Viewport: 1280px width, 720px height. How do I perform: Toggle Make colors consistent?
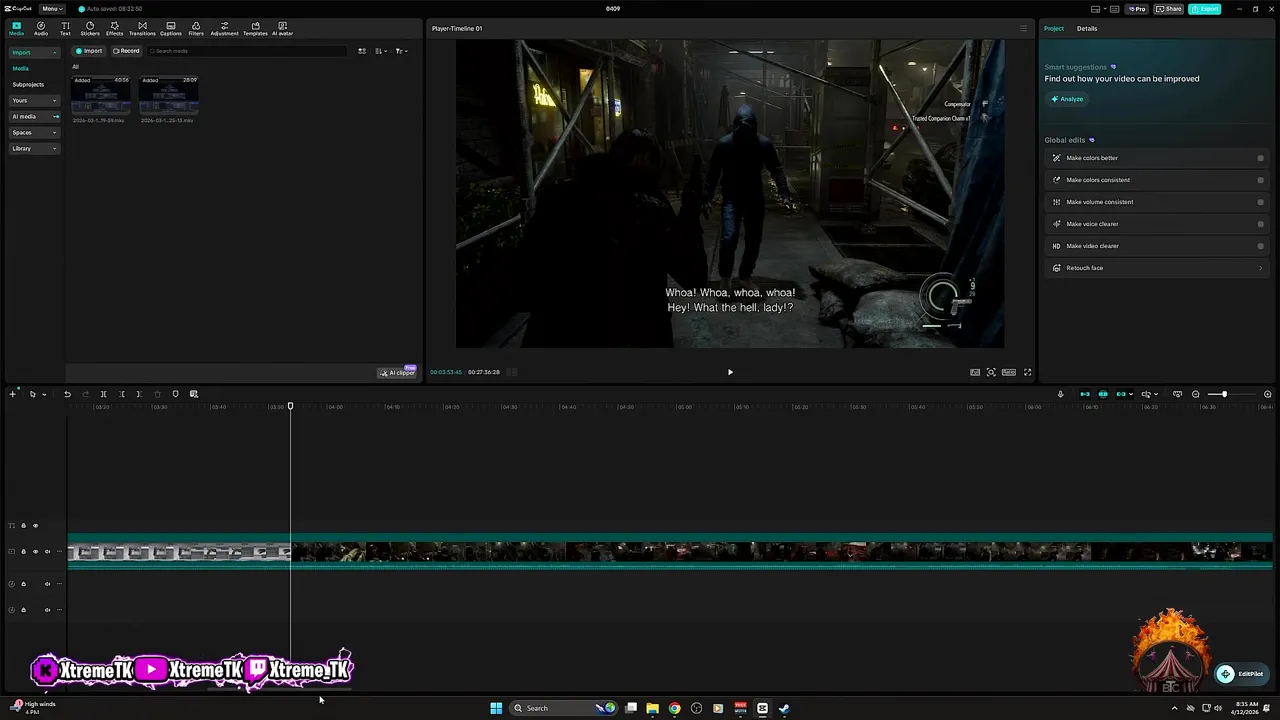tap(1260, 180)
